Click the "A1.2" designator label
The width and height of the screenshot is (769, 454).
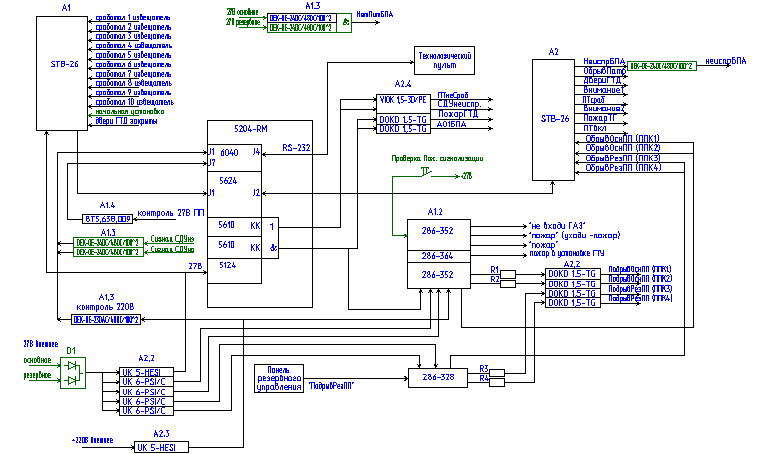(x=435, y=212)
